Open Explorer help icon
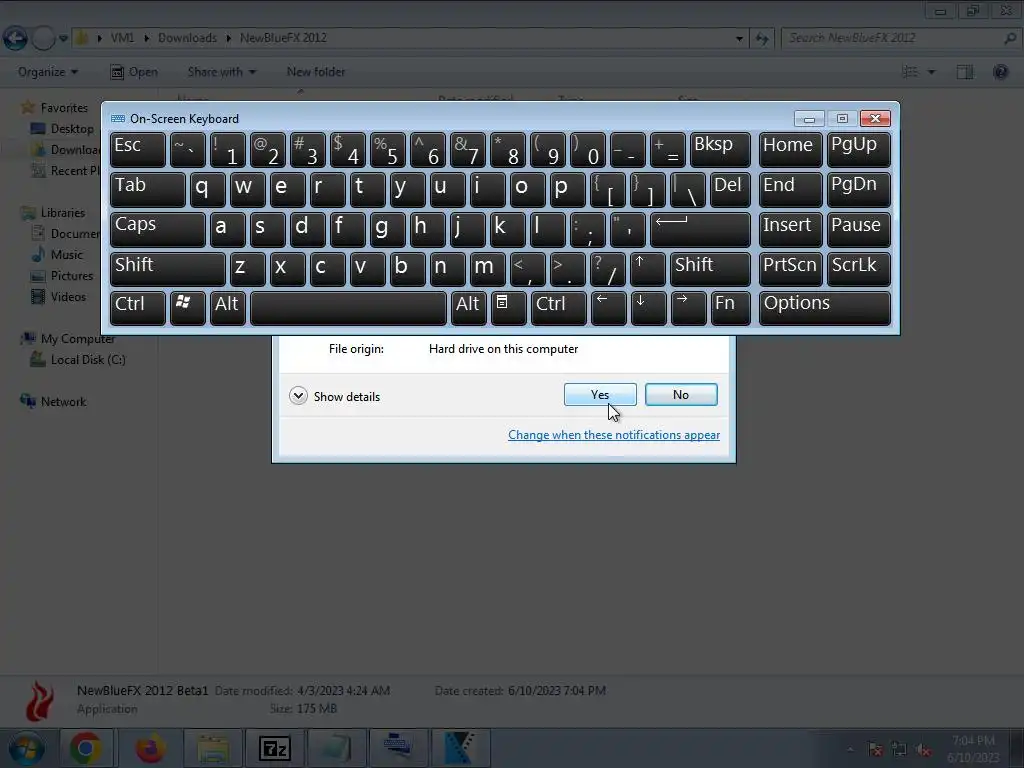 pos(1000,72)
